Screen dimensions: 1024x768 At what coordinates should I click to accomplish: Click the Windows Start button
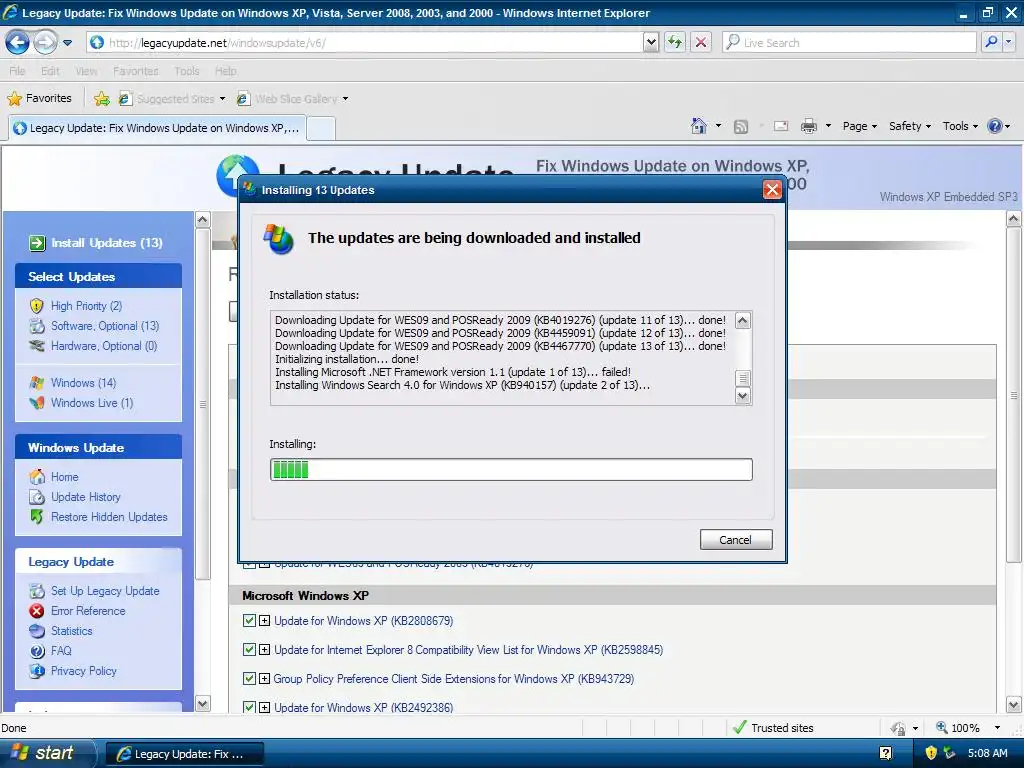click(x=47, y=753)
